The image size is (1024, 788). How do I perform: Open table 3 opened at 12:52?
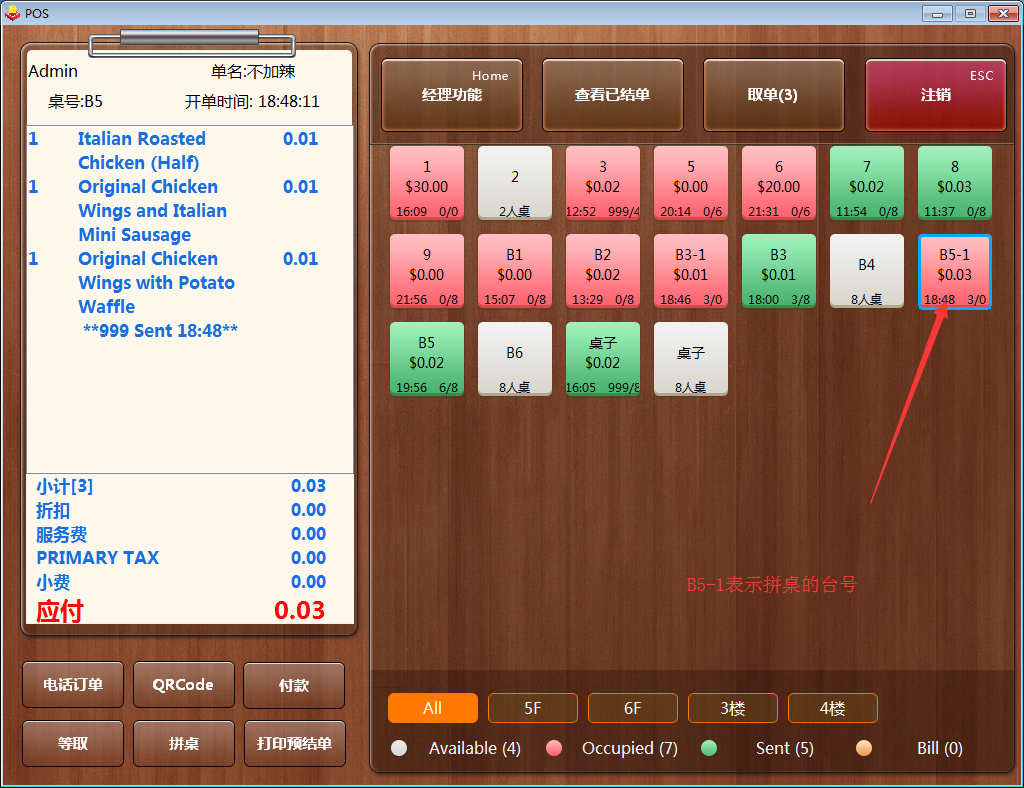pyautogui.click(x=603, y=183)
